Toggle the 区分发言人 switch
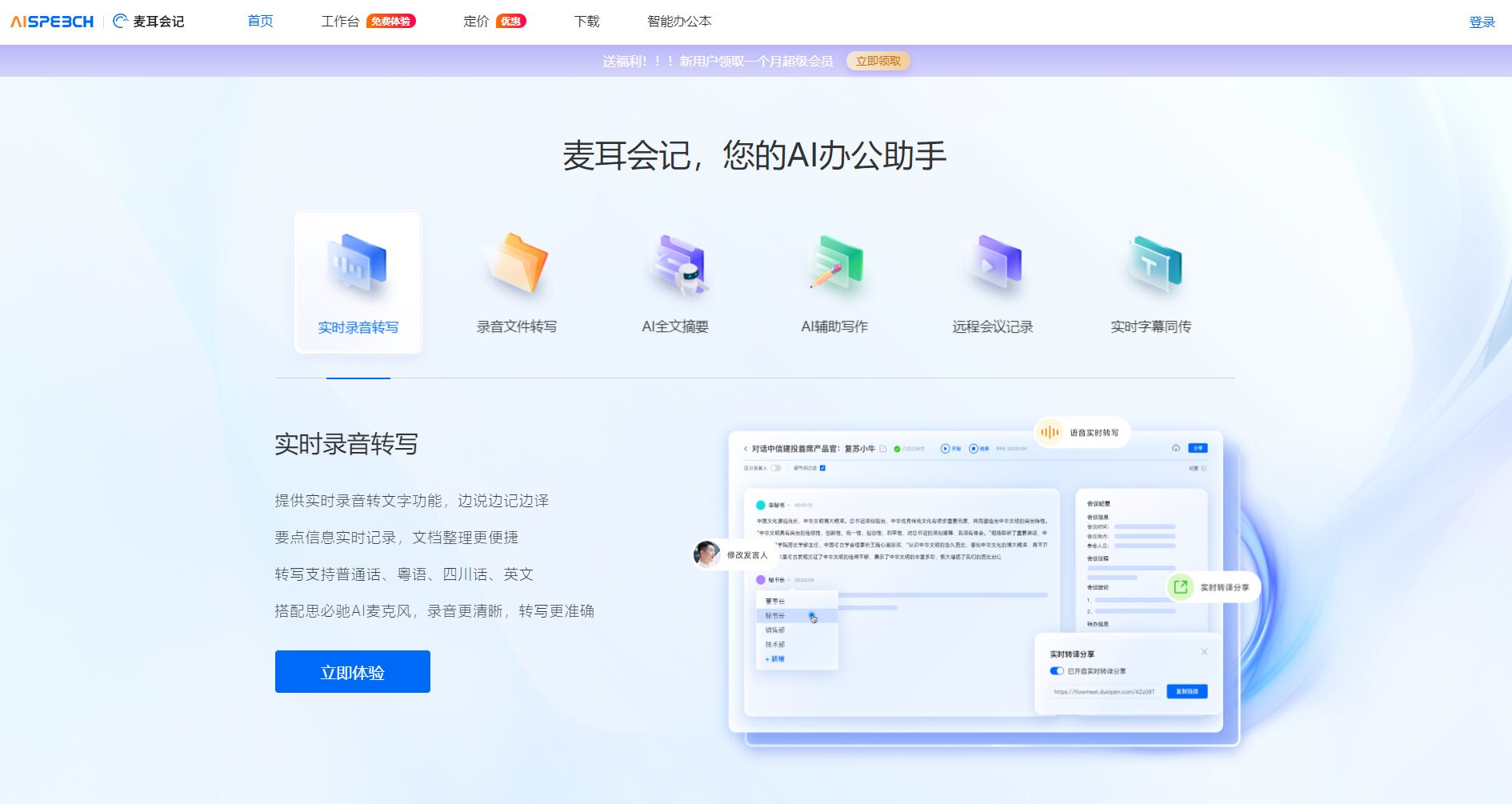The height and width of the screenshot is (804, 1512). 775,468
